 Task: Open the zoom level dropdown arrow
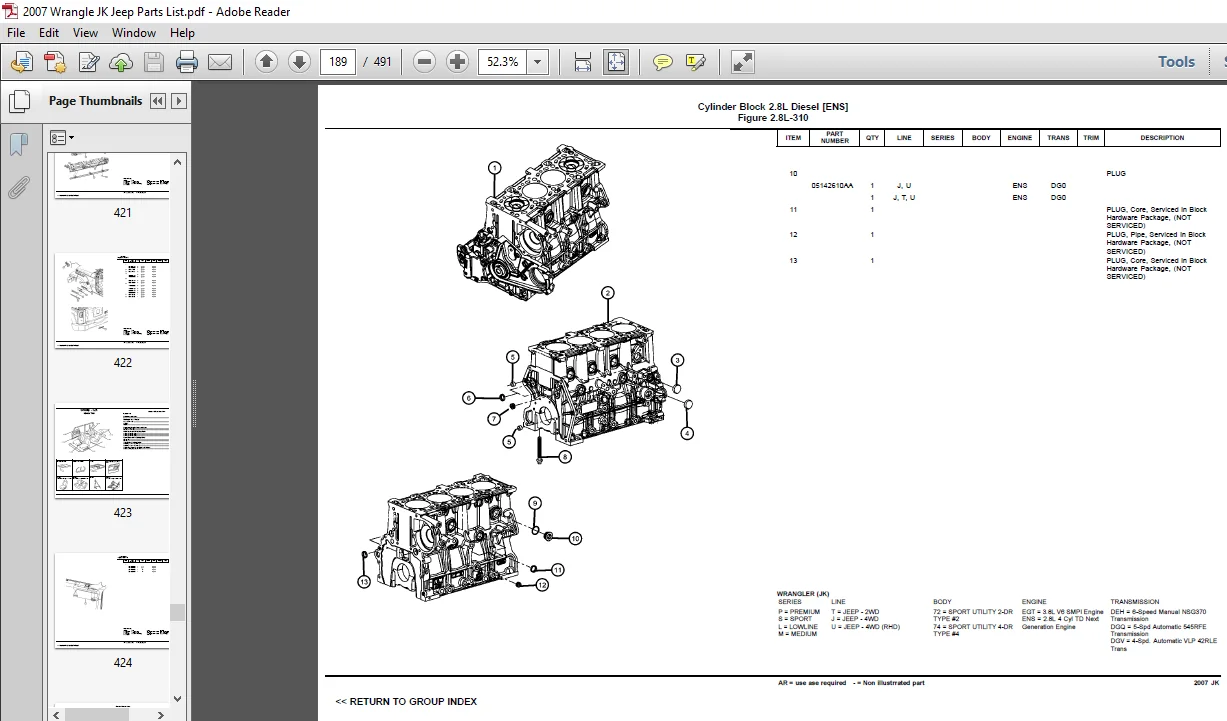[x=538, y=62]
